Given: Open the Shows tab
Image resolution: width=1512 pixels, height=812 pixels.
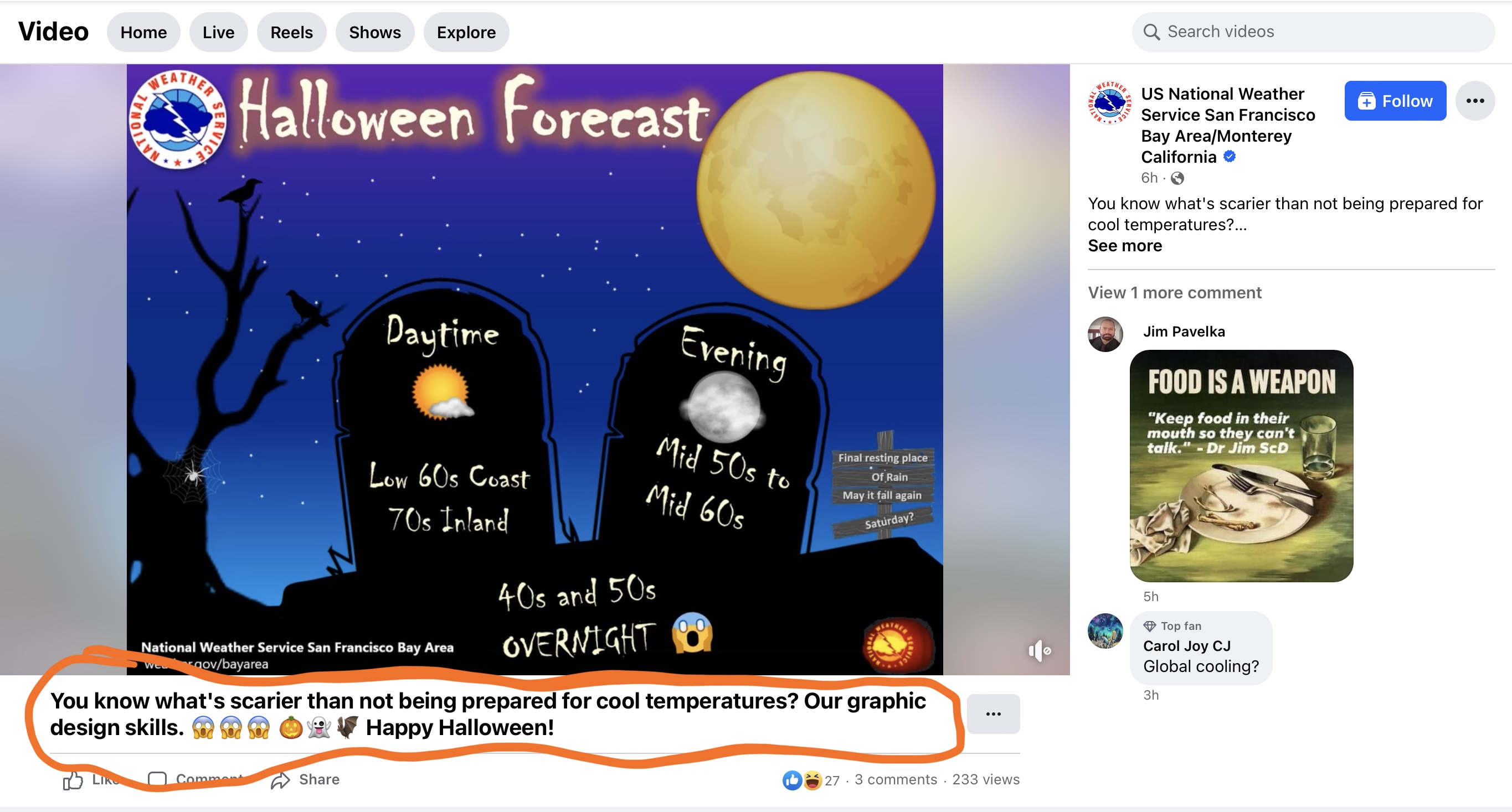Looking at the screenshot, I should click(374, 32).
